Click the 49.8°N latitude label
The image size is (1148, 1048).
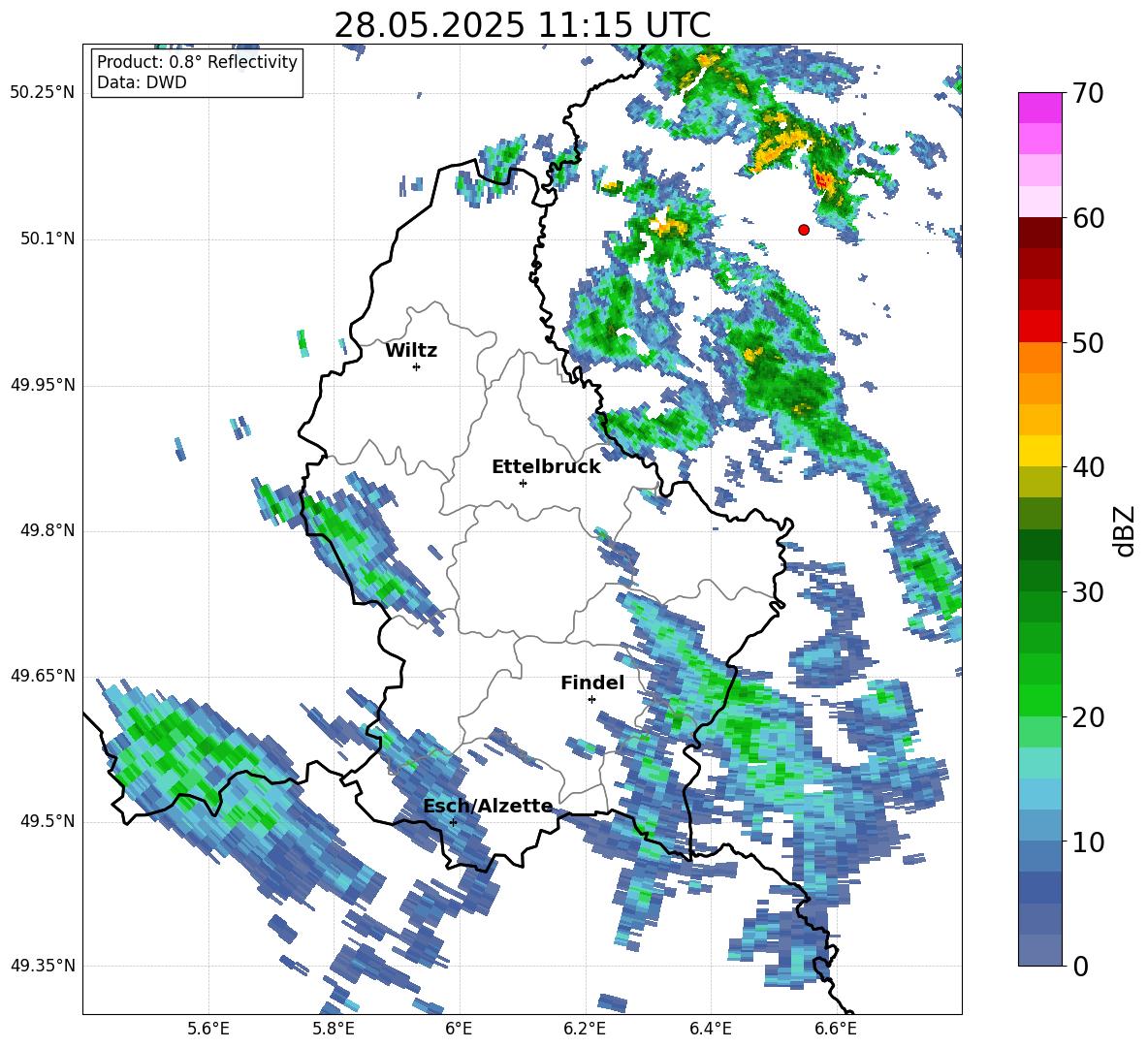[x=47, y=530]
